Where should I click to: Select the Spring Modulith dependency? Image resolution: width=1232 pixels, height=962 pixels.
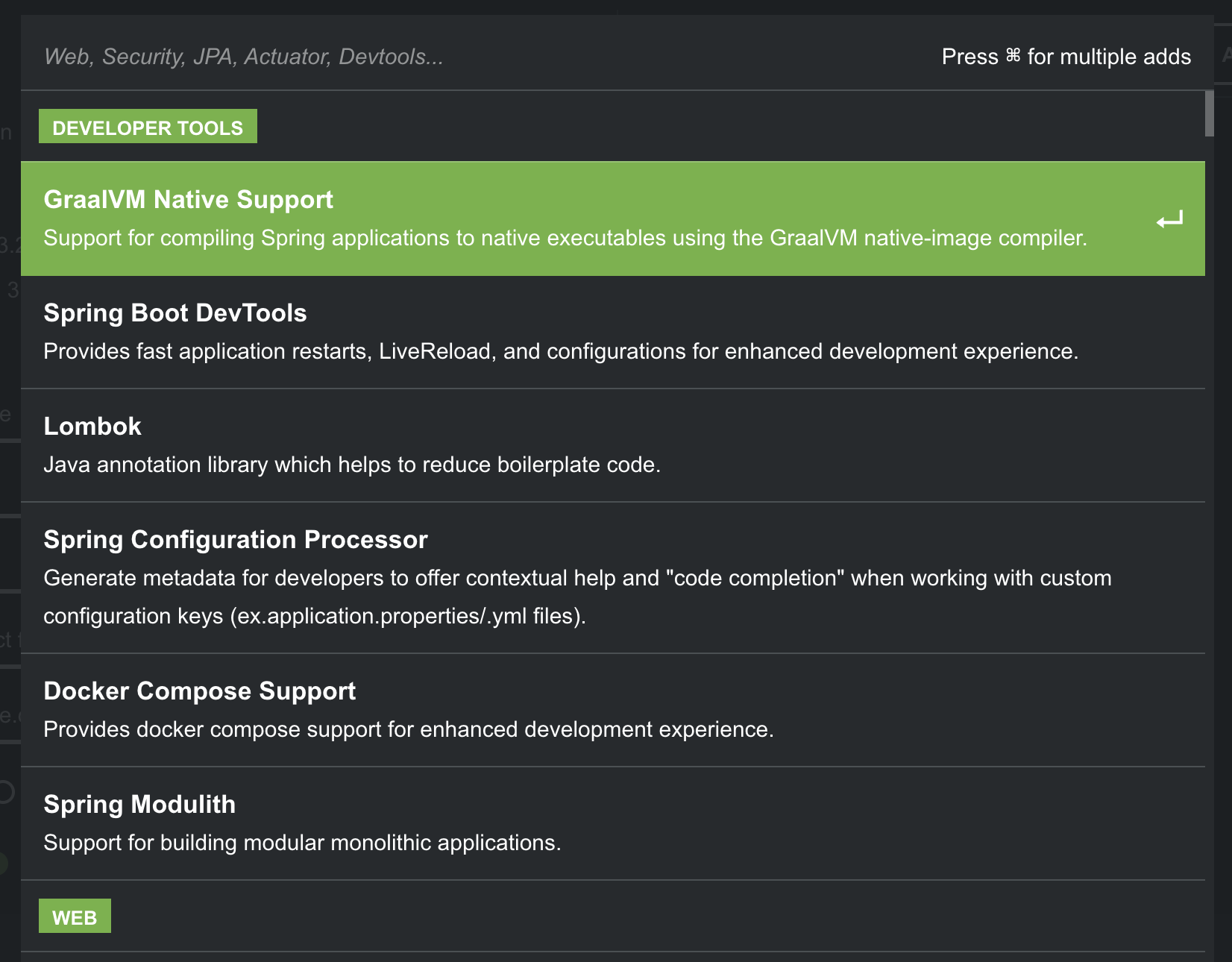pyautogui.click(x=139, y=805)
